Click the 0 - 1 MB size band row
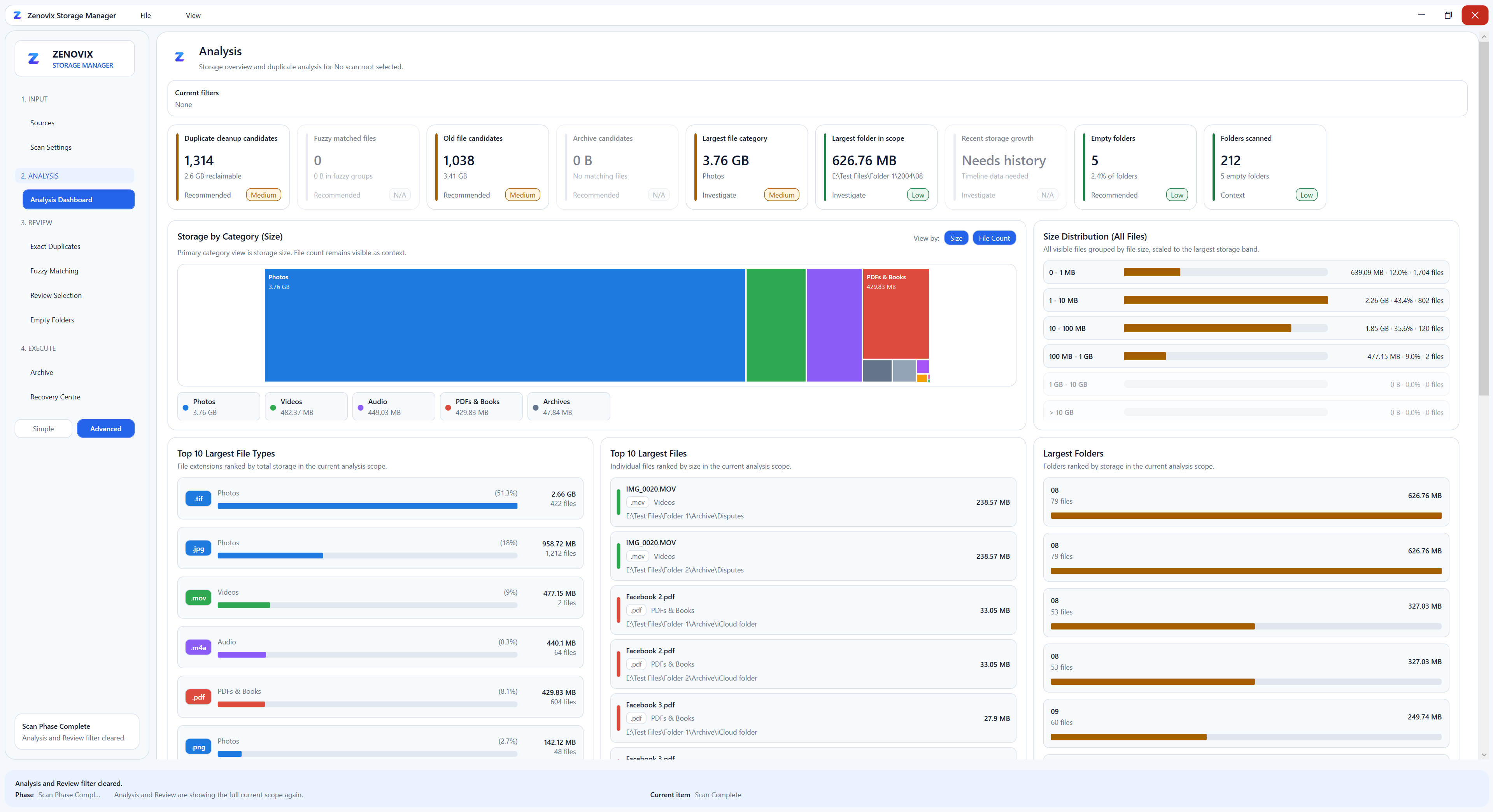This screenshot has height=812, width=1493. click(x=1246, y=272)
